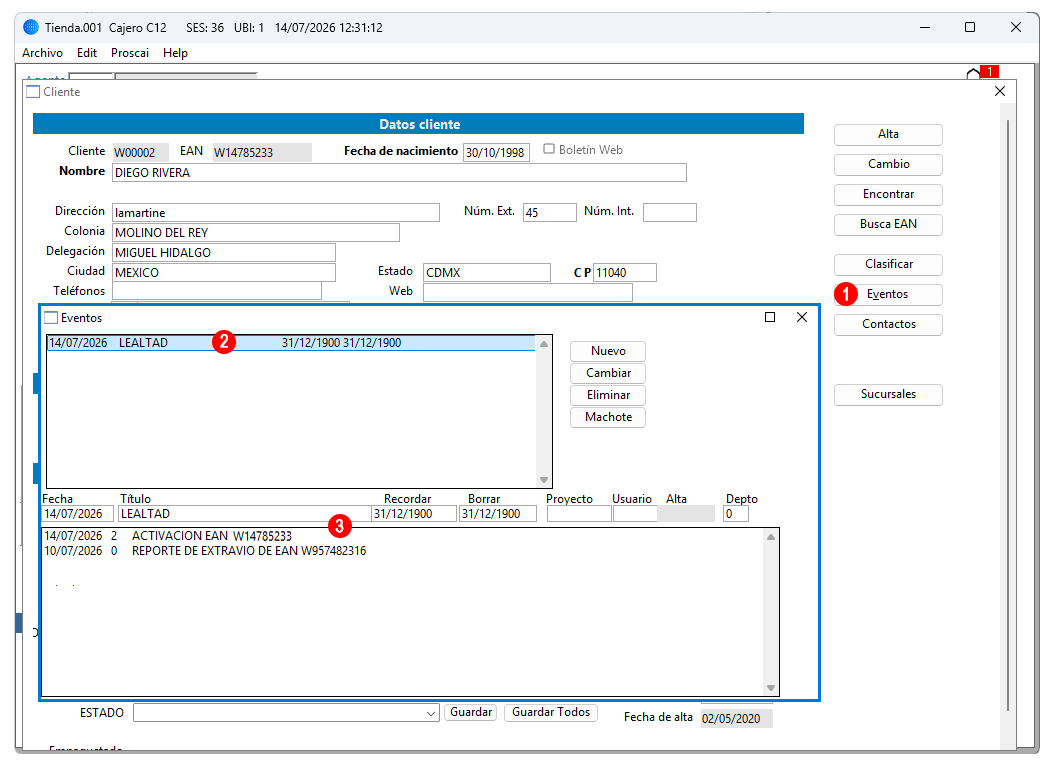Click the Dirección field lamartine
Screen dimensions: 1055x765
[x=275, y=213]
